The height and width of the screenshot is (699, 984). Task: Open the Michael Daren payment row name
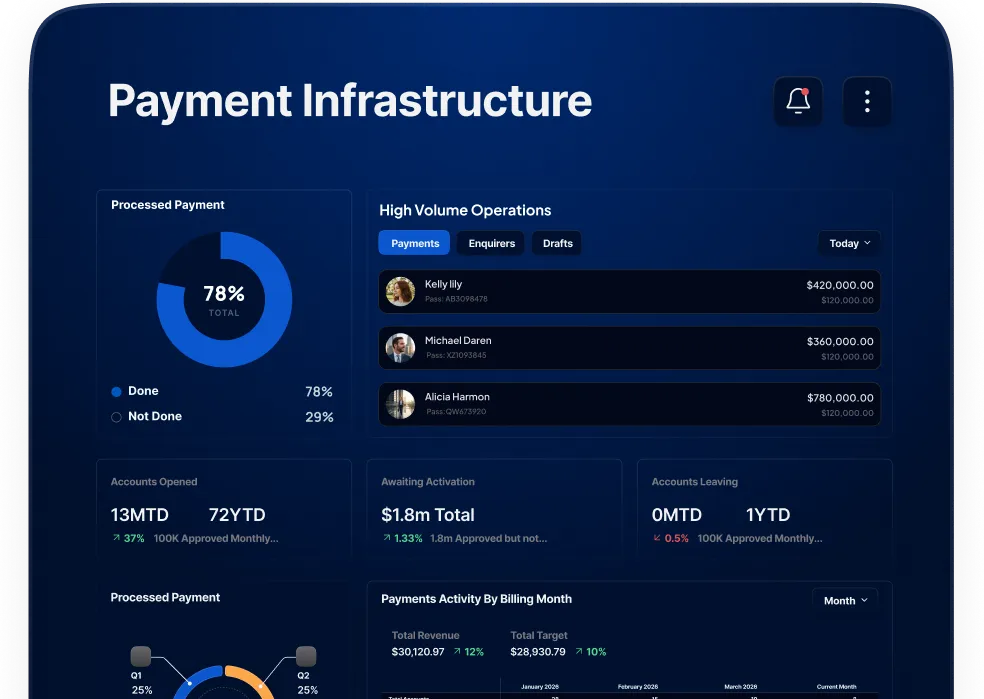tap(458, 341)
